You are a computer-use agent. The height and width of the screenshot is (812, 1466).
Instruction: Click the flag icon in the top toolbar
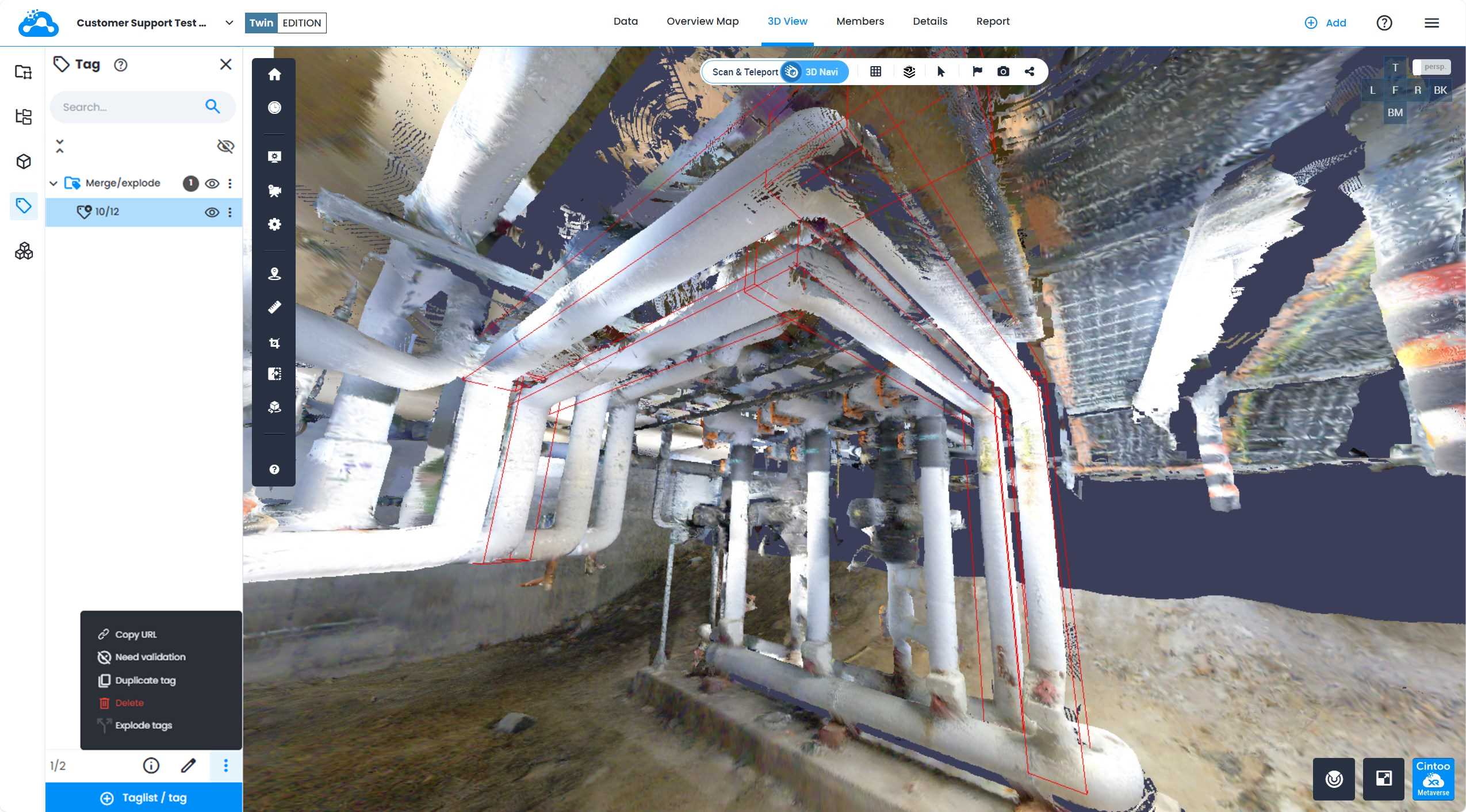977,72
